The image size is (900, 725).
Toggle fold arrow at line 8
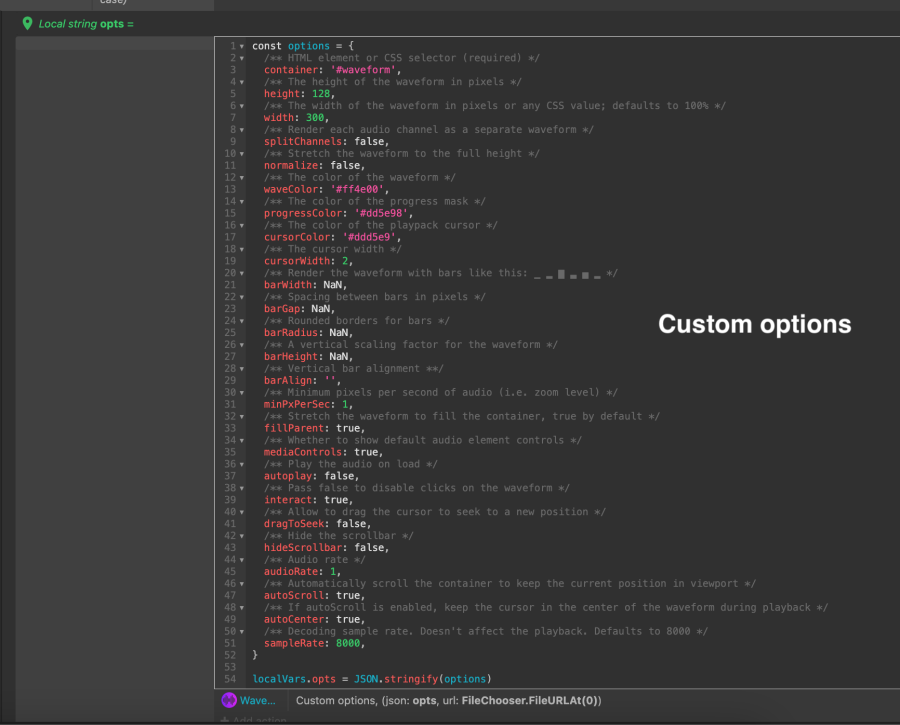(x=242, y=130)
